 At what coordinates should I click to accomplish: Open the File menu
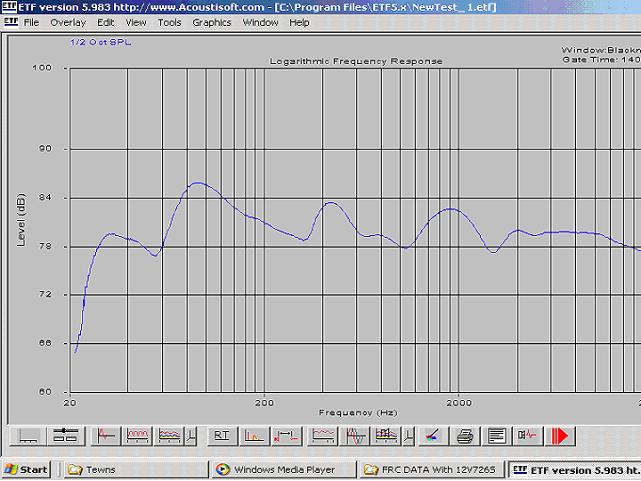(x=31, y=22)
